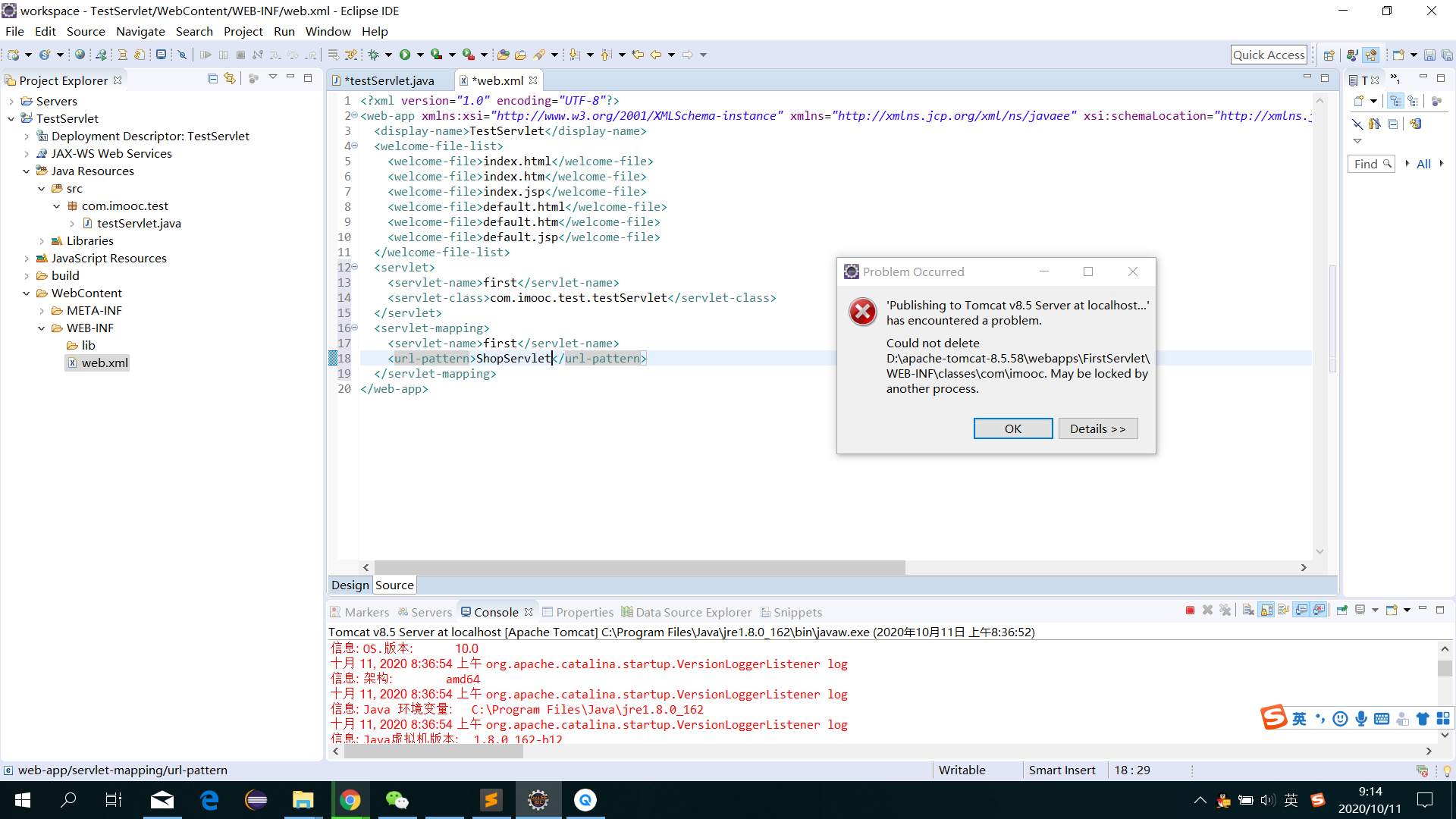Click the Skip All Breakpoints icon
Screen dimensions: 1456x819
point(182,55)
